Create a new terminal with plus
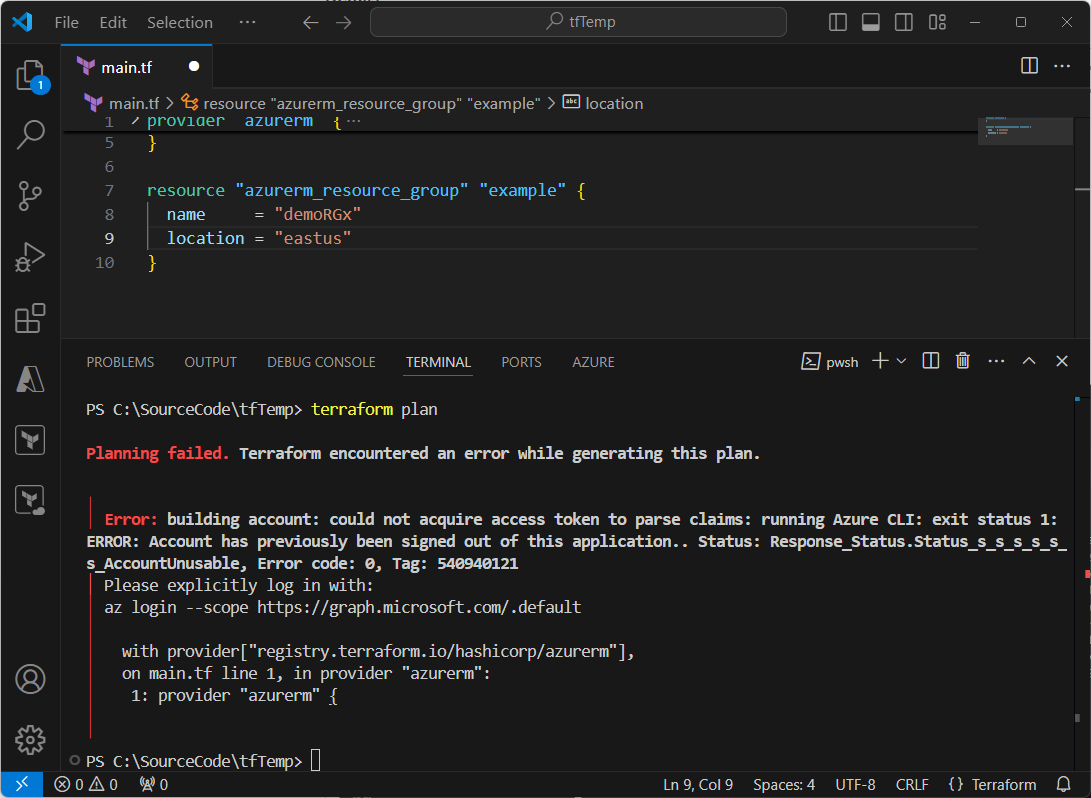1091x798 pixels. [880, 360]
